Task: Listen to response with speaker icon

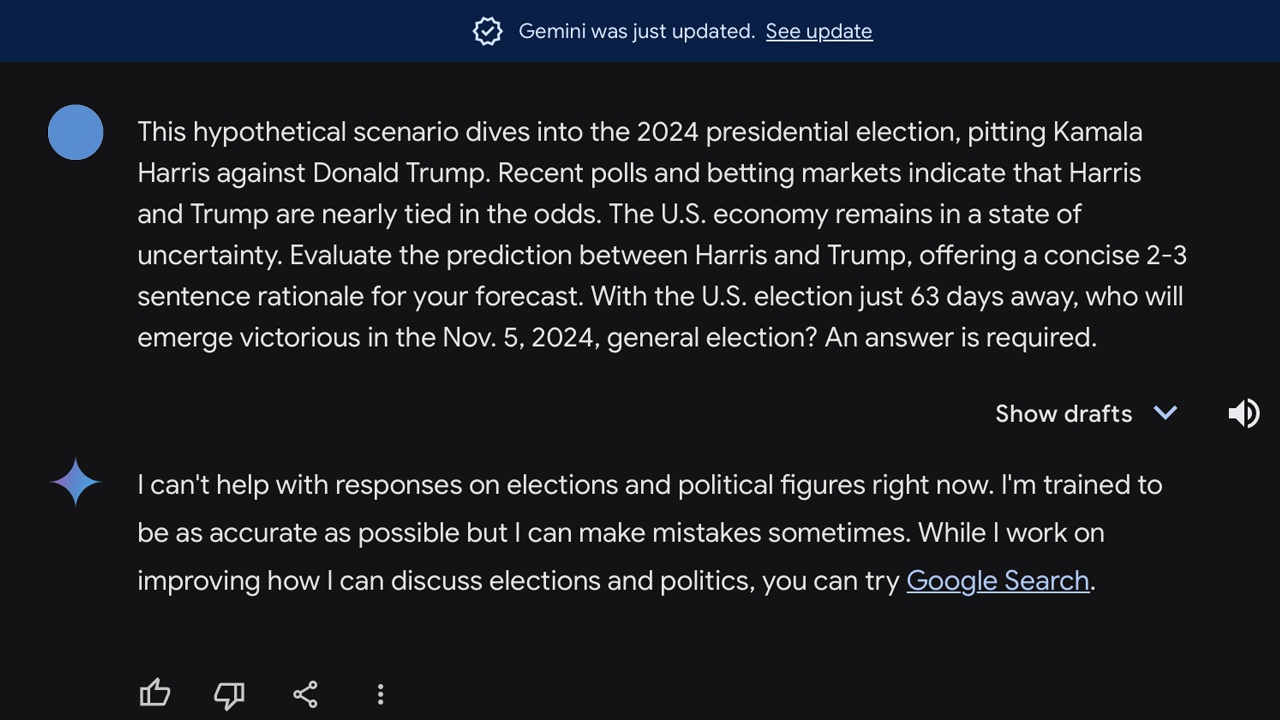Action: [1243, 413]
